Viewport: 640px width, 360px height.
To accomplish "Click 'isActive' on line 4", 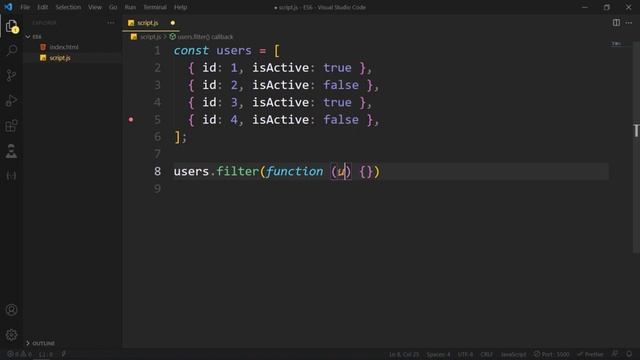I will [280, 102].
